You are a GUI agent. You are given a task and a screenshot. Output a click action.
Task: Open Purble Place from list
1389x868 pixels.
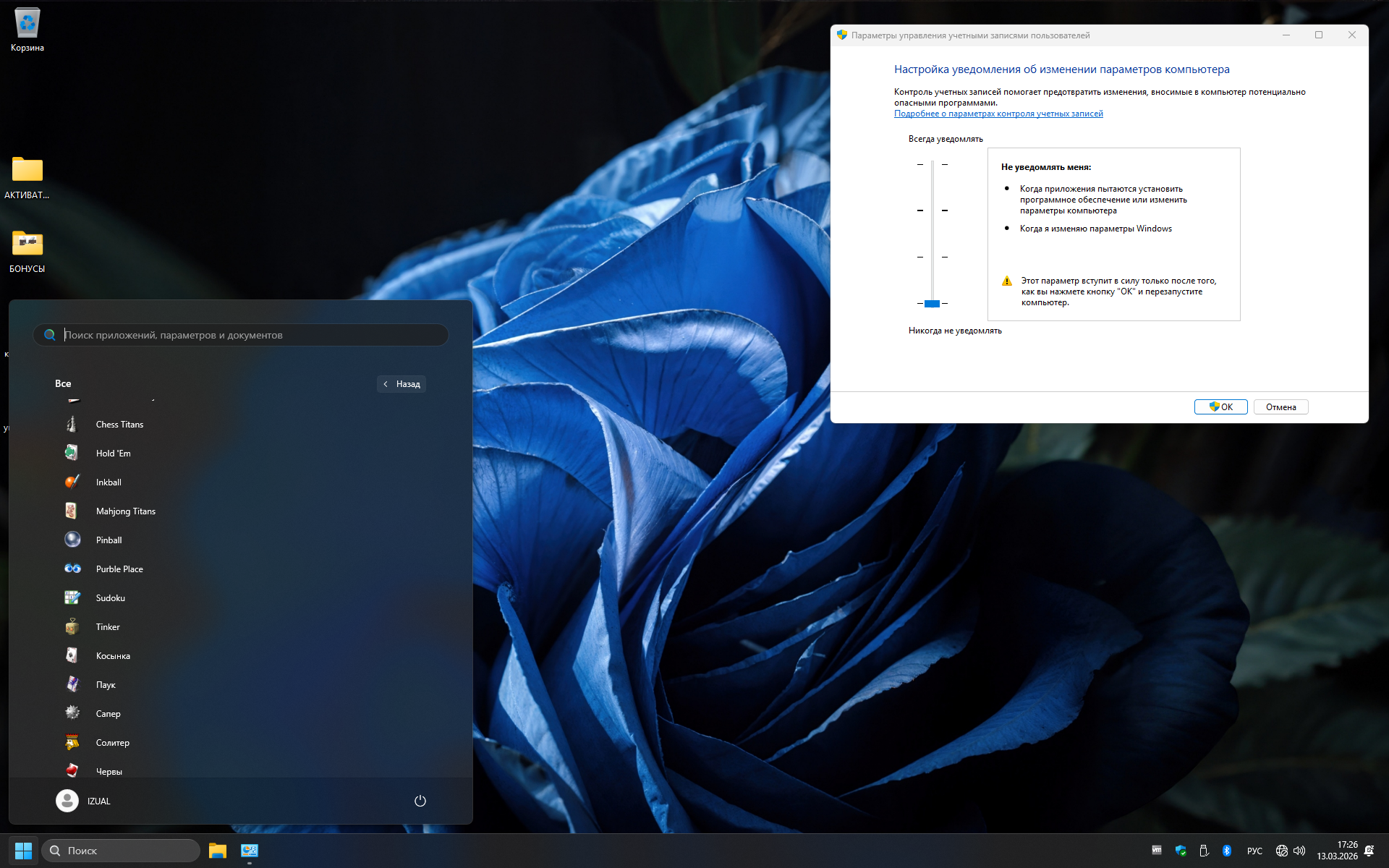click(119, 569)
